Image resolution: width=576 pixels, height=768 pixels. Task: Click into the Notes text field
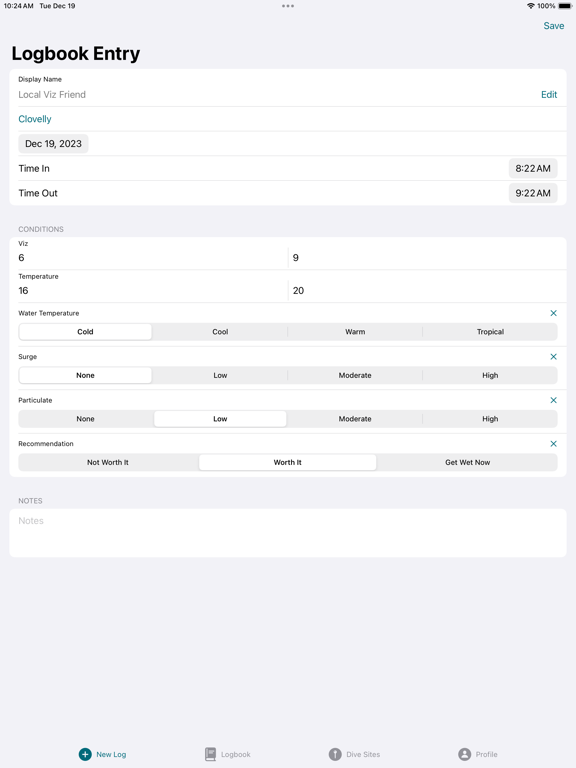coord(288,533)
